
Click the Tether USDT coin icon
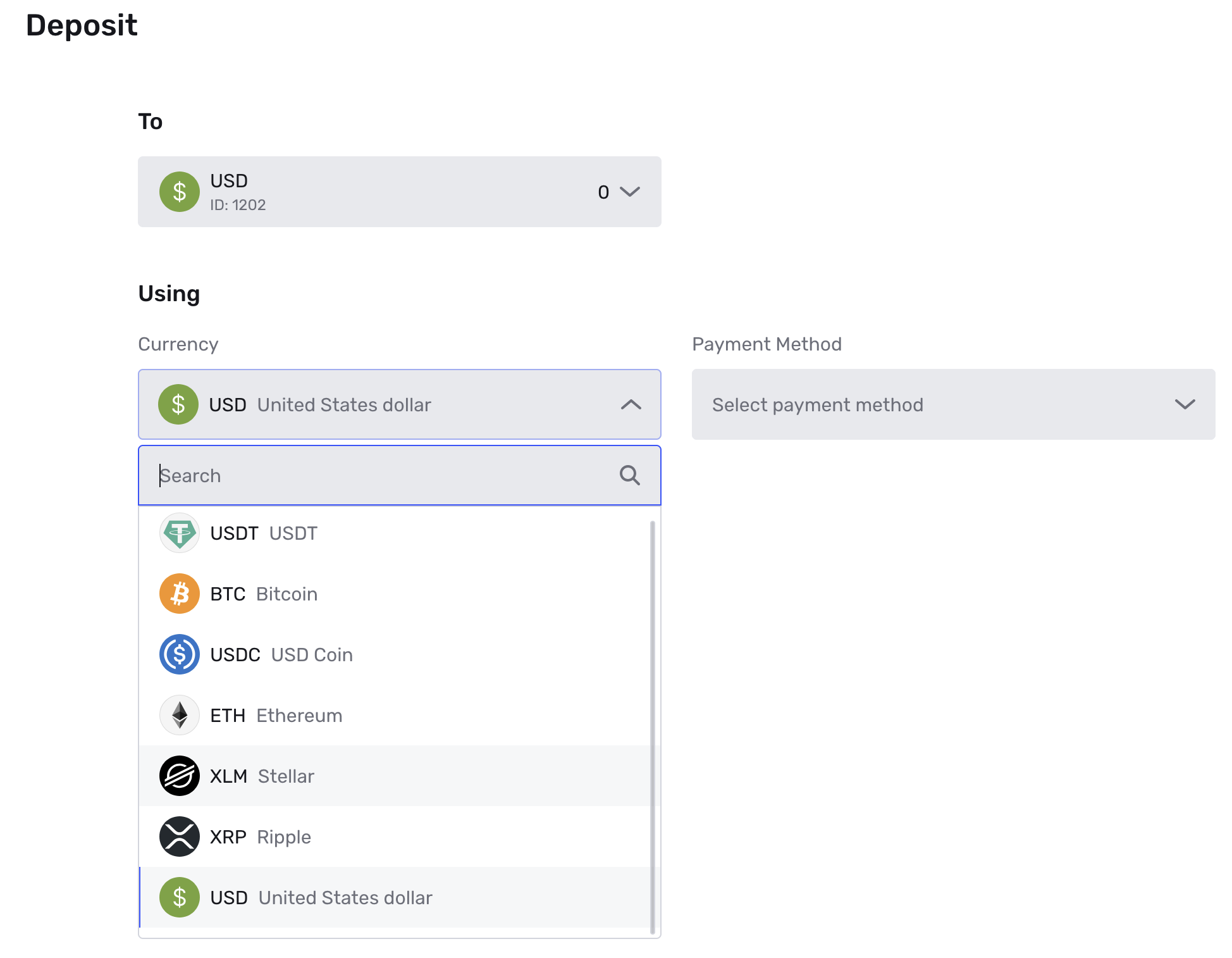pyautogui.click(x=180, y=533)
